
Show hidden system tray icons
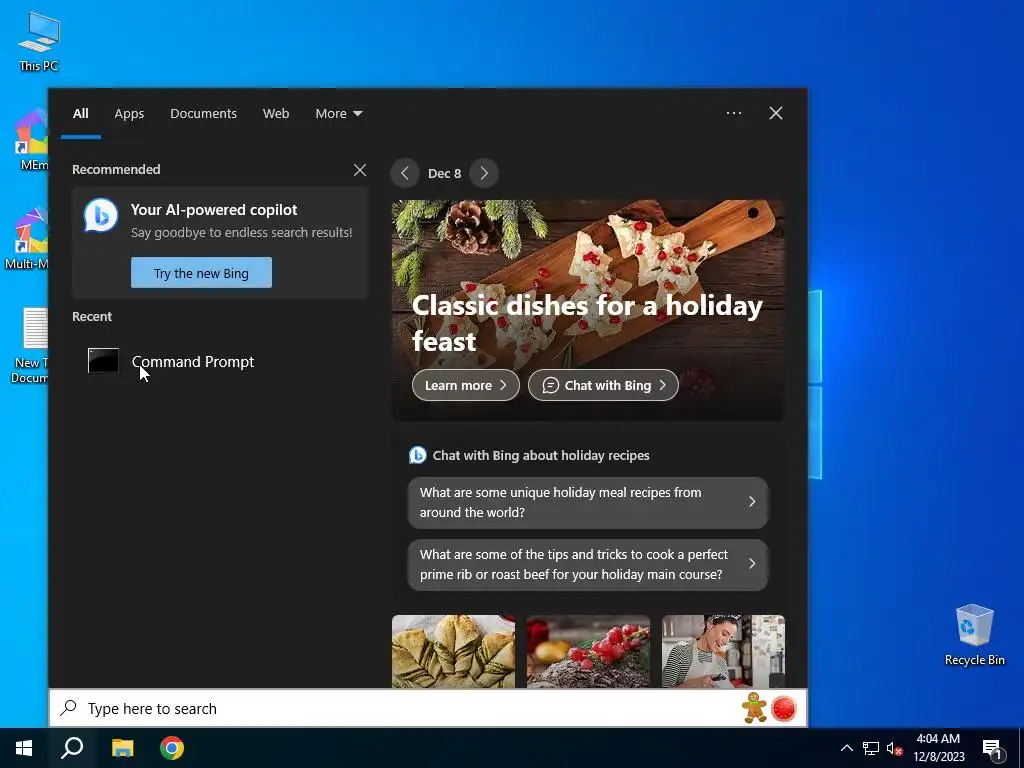tap(846, 748)
